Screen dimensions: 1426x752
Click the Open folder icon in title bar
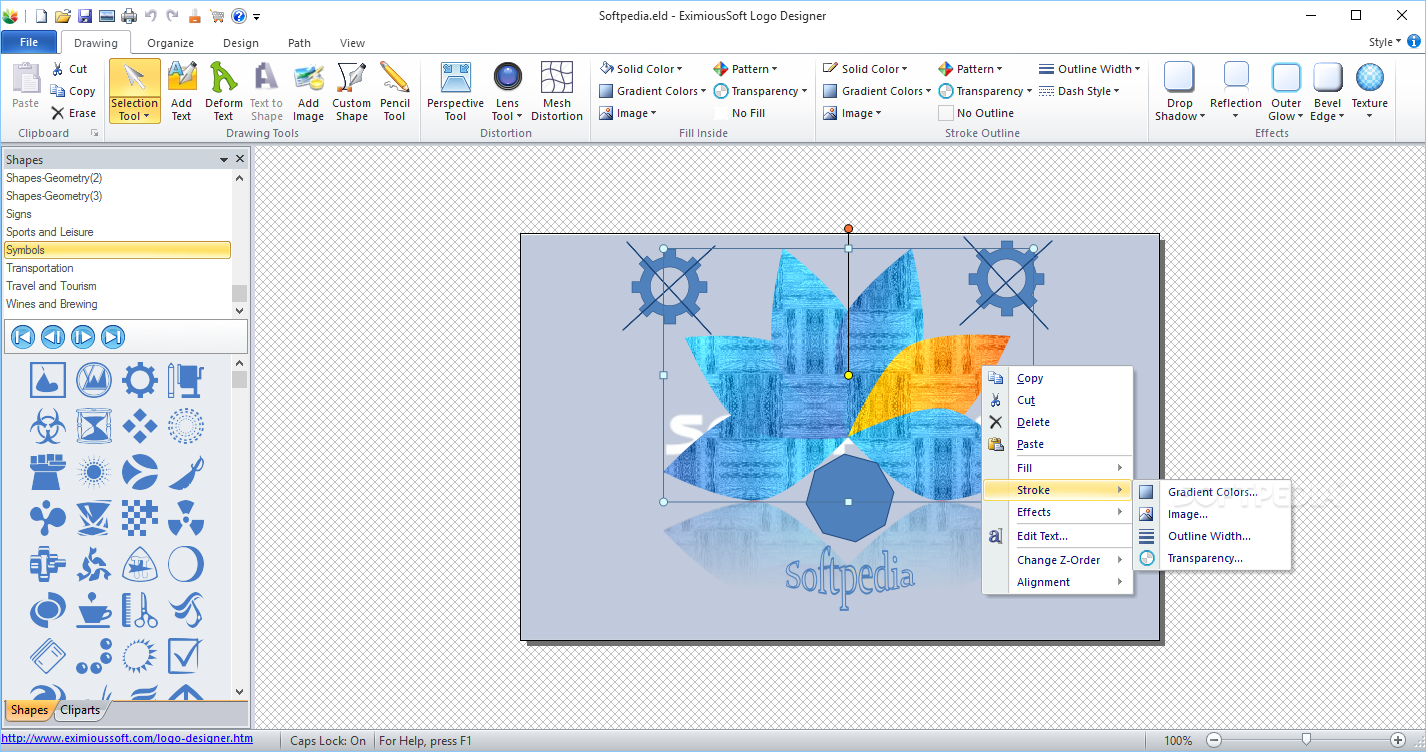(63, 16)
